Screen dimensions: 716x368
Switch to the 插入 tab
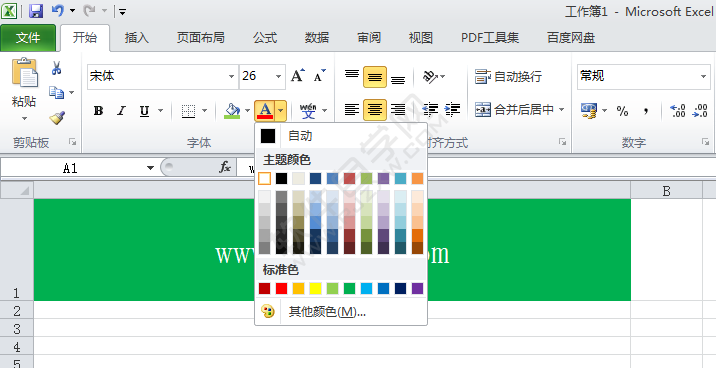pyautogui.click(x=137, y=37)
